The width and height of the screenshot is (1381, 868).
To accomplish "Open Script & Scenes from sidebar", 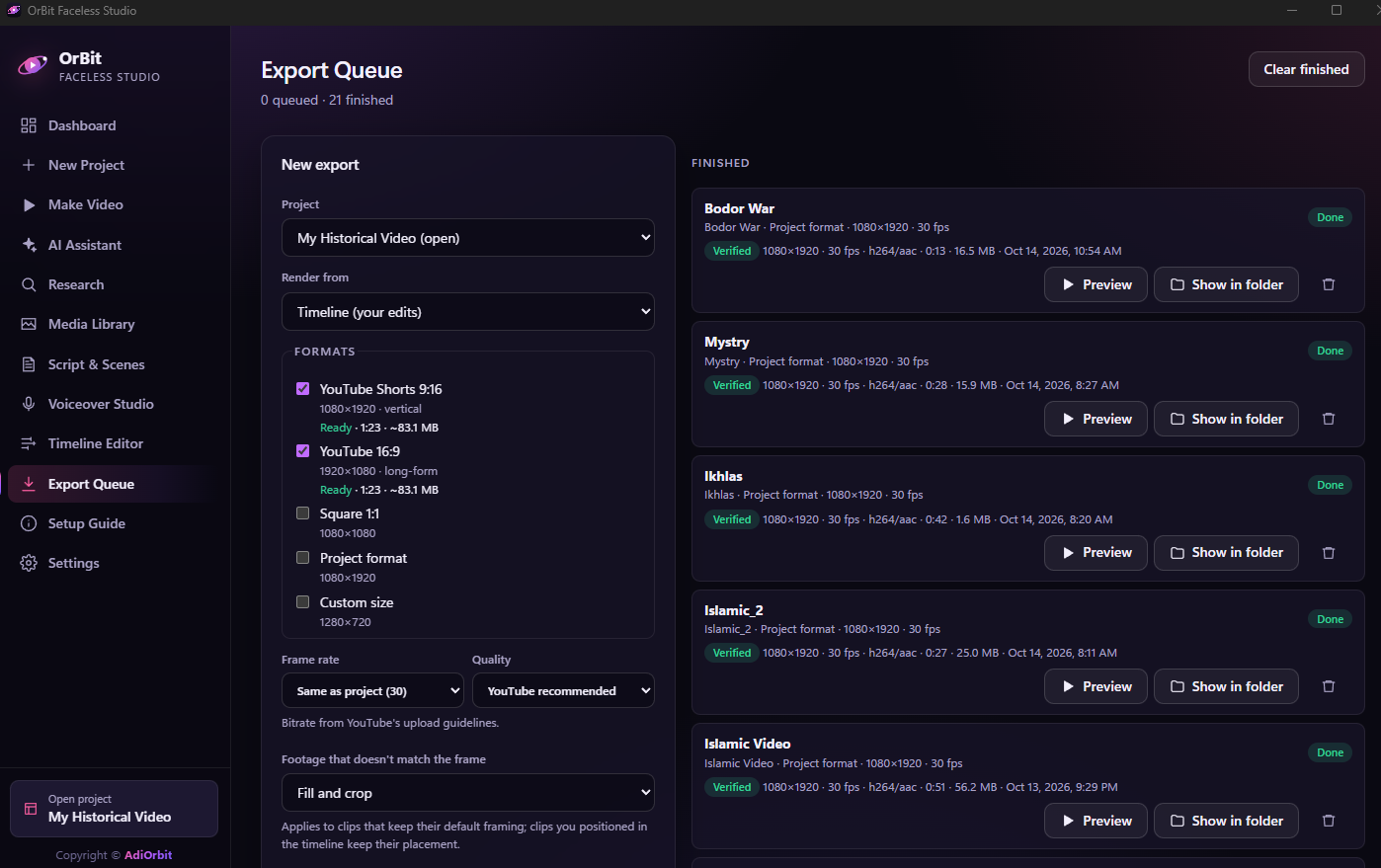I will pos(114,364).
